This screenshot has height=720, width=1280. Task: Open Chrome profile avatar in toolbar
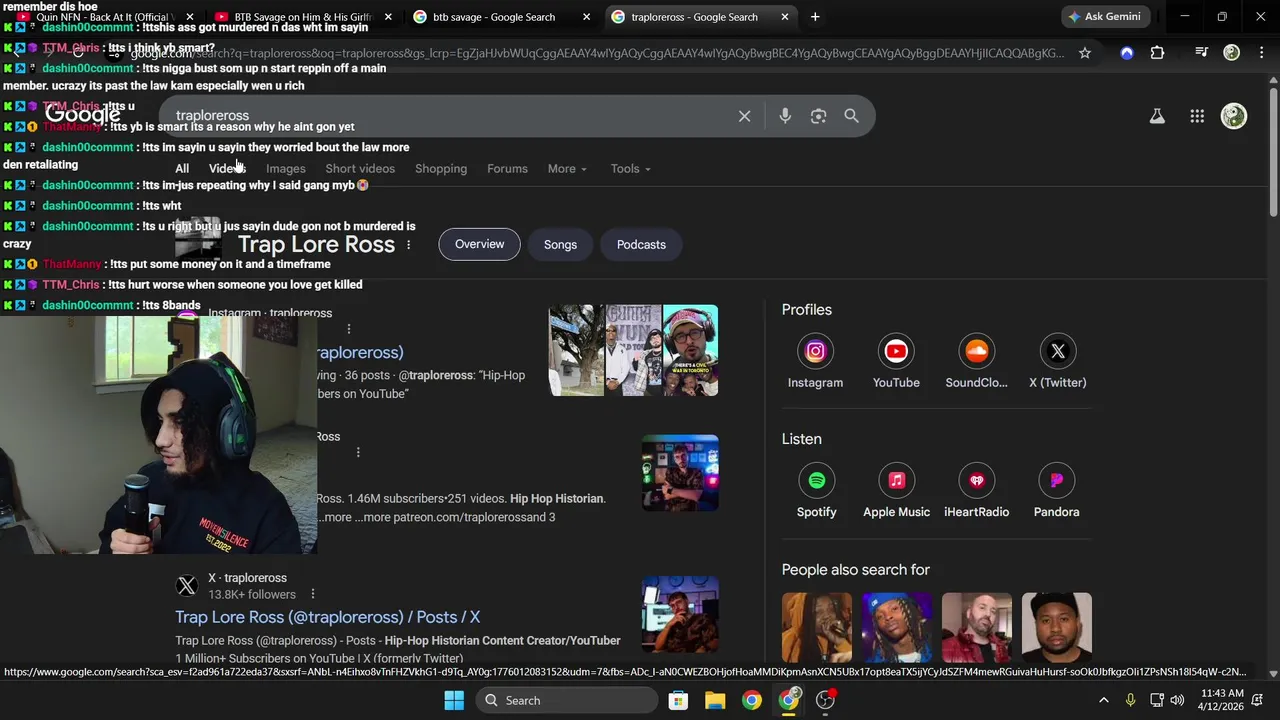[x=1232, y=53]
